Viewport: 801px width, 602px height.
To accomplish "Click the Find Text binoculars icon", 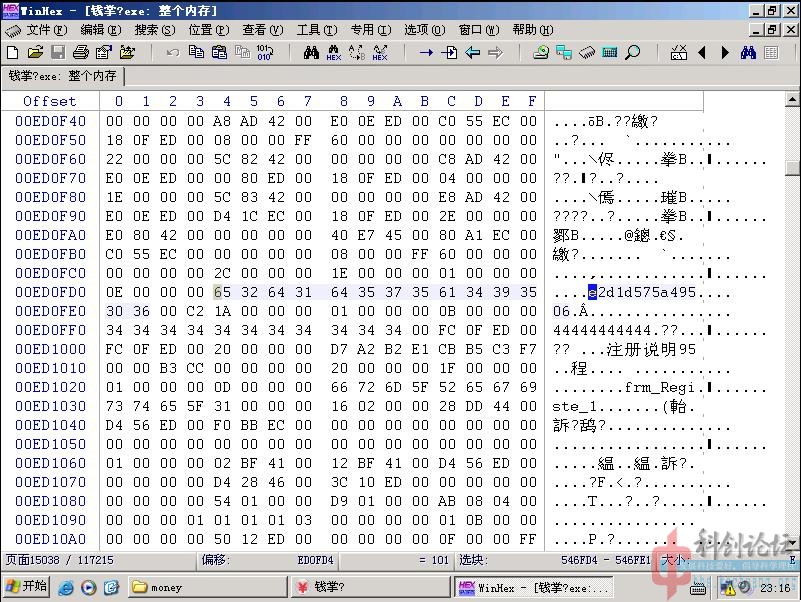I will [x=311, y=52].
